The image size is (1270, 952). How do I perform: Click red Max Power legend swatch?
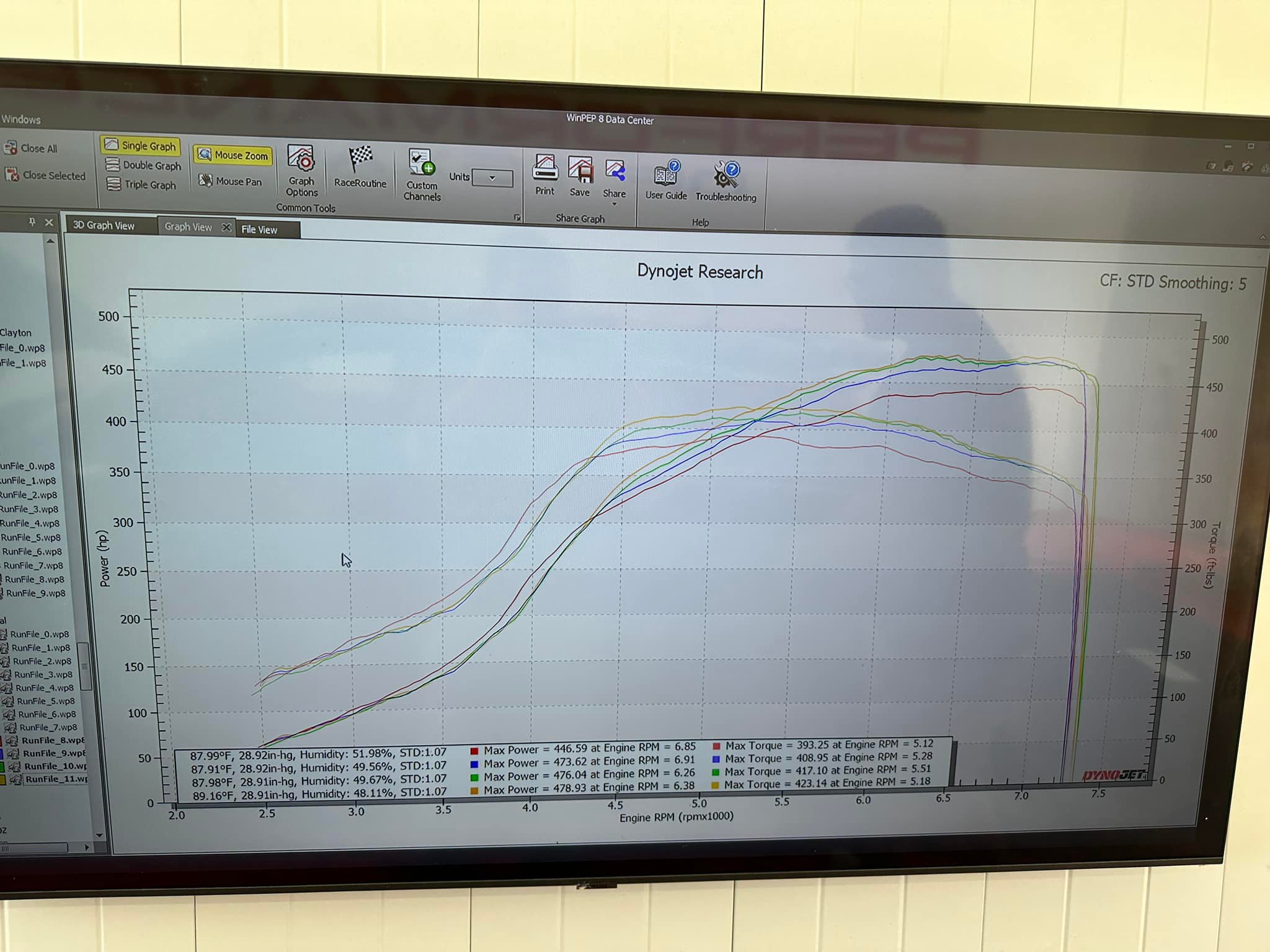pyautogui.click(x=474, y=751)
